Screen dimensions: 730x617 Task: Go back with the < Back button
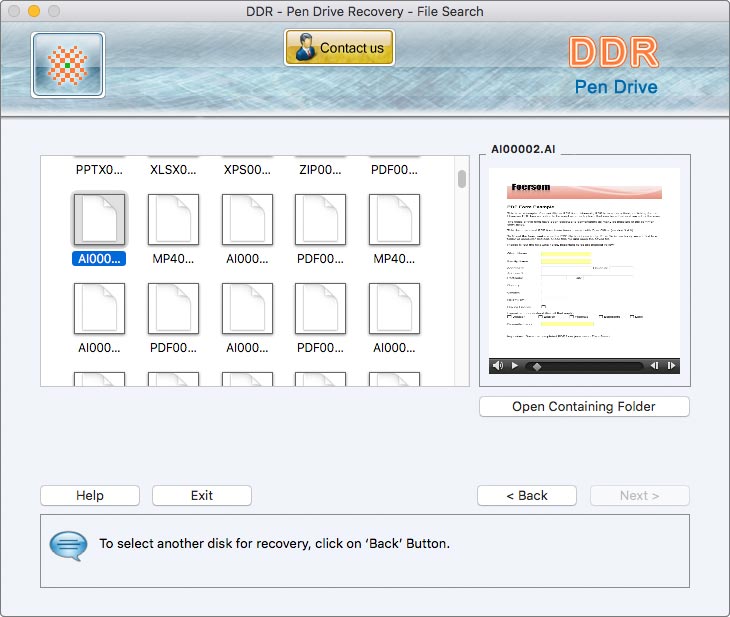click(x=527, y=495)
